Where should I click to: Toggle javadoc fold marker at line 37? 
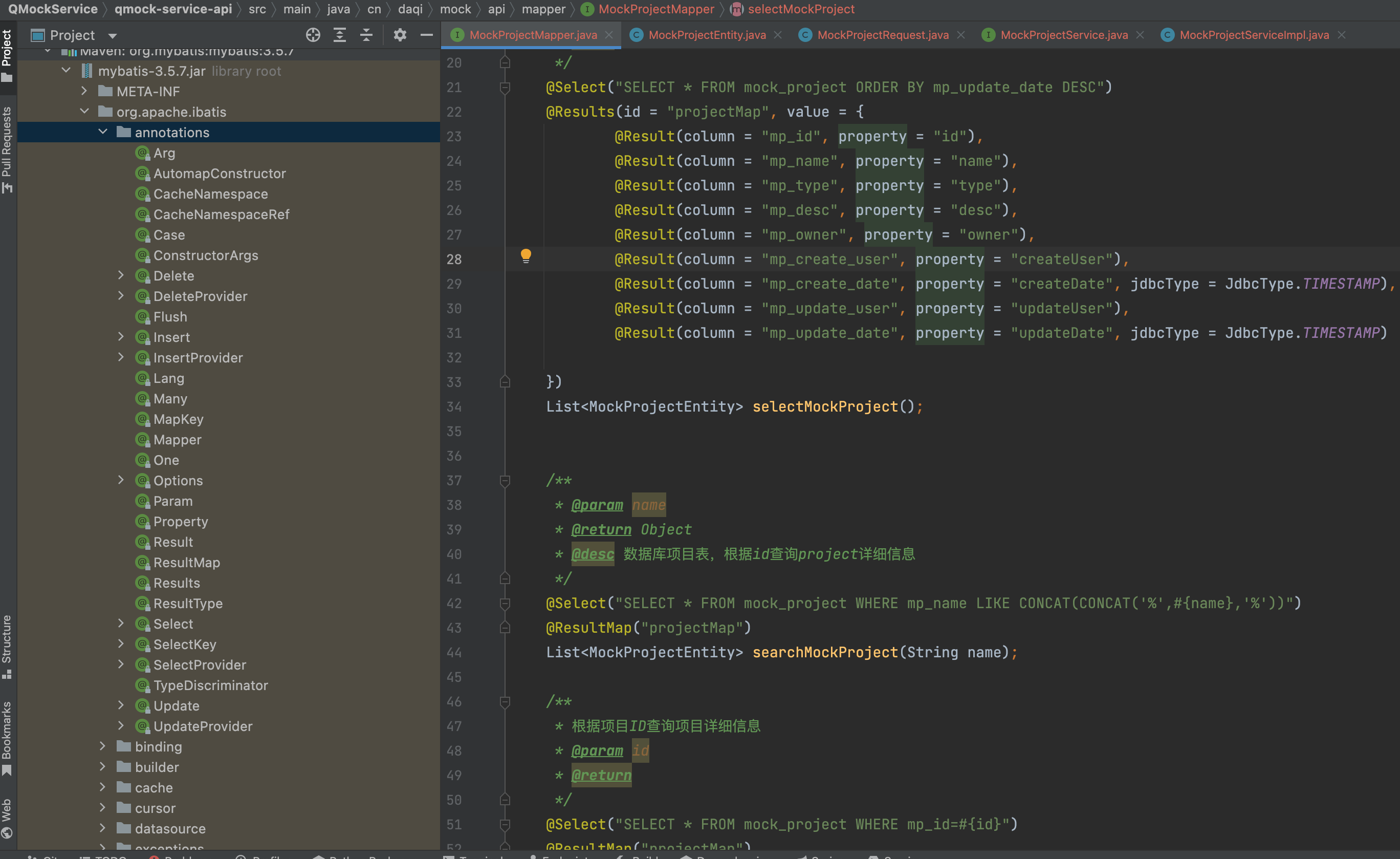[x=505, y=481]
